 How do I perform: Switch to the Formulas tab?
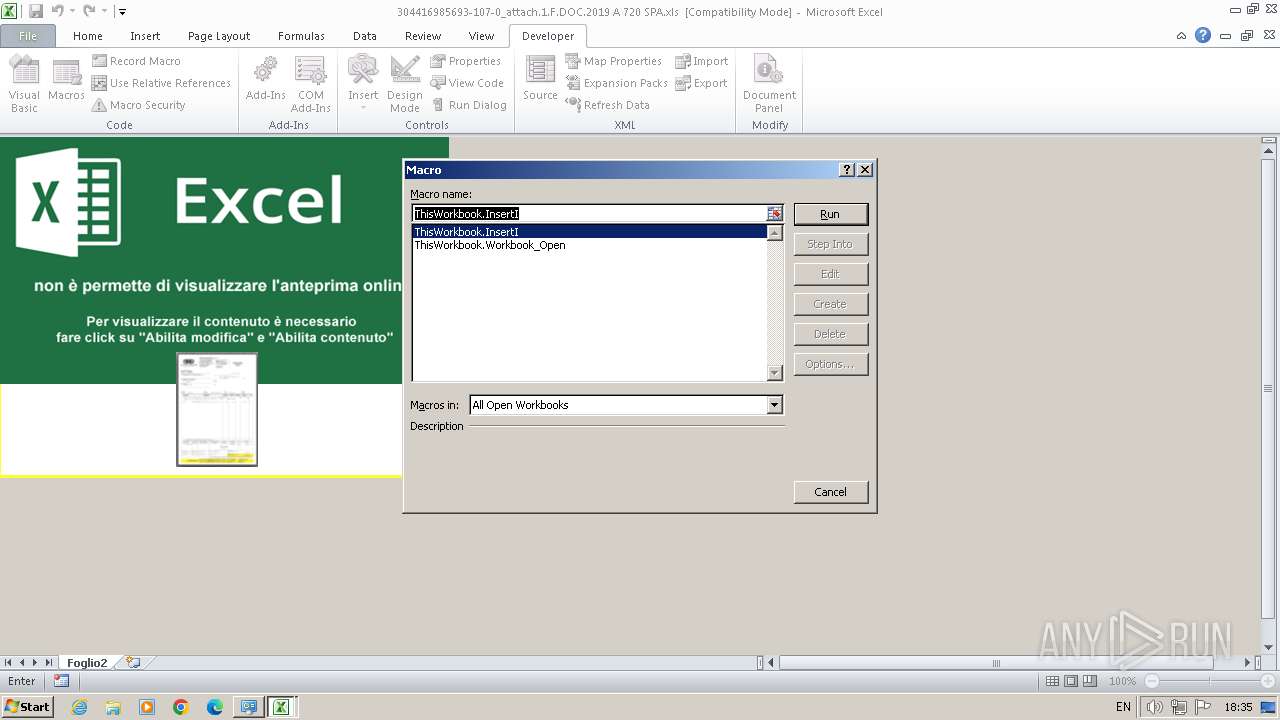[301, 36]
